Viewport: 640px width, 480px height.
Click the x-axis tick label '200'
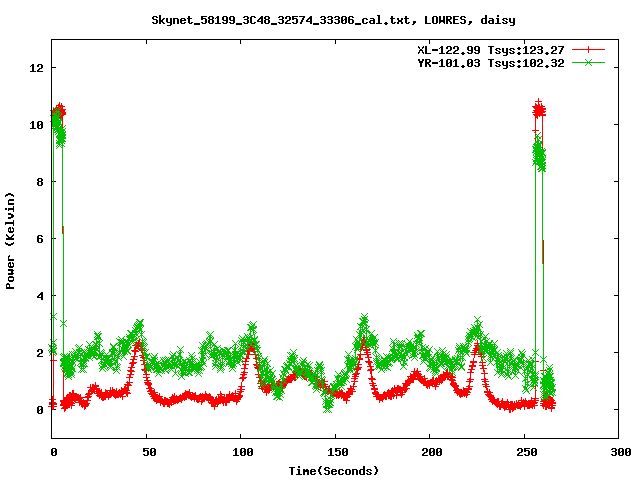point(432,452)
